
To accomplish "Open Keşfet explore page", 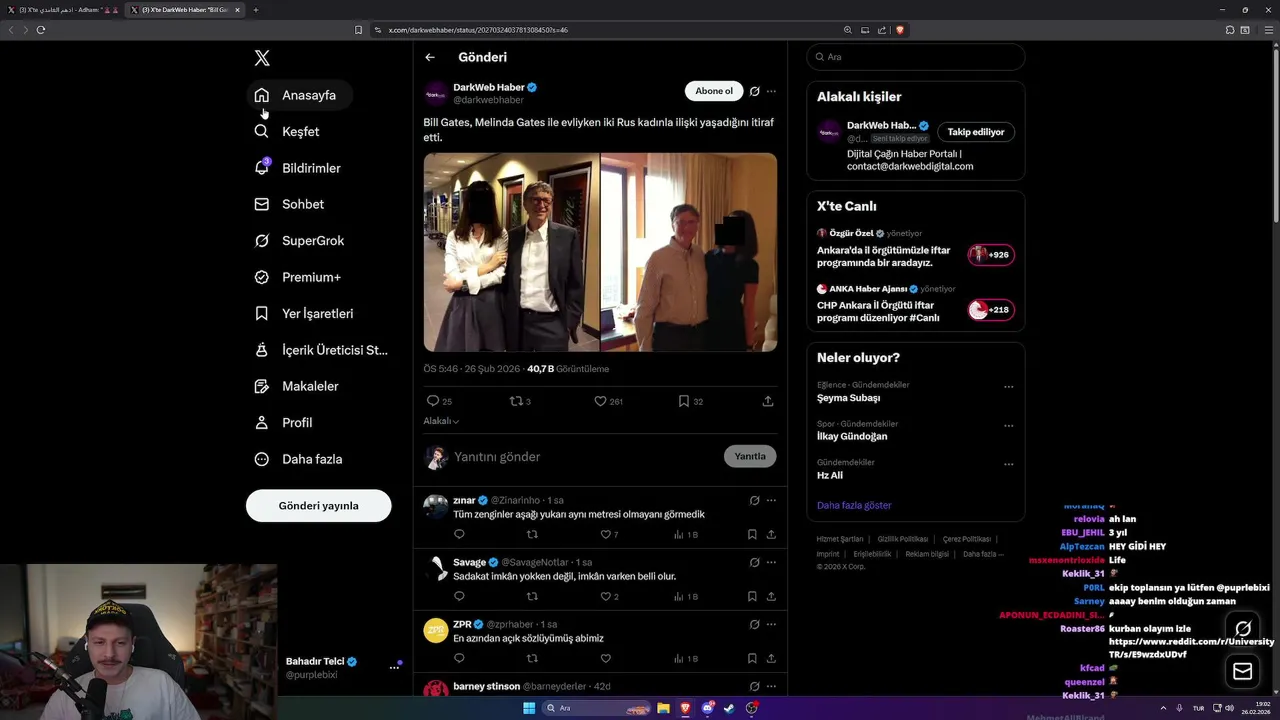I will coord(287,131).
